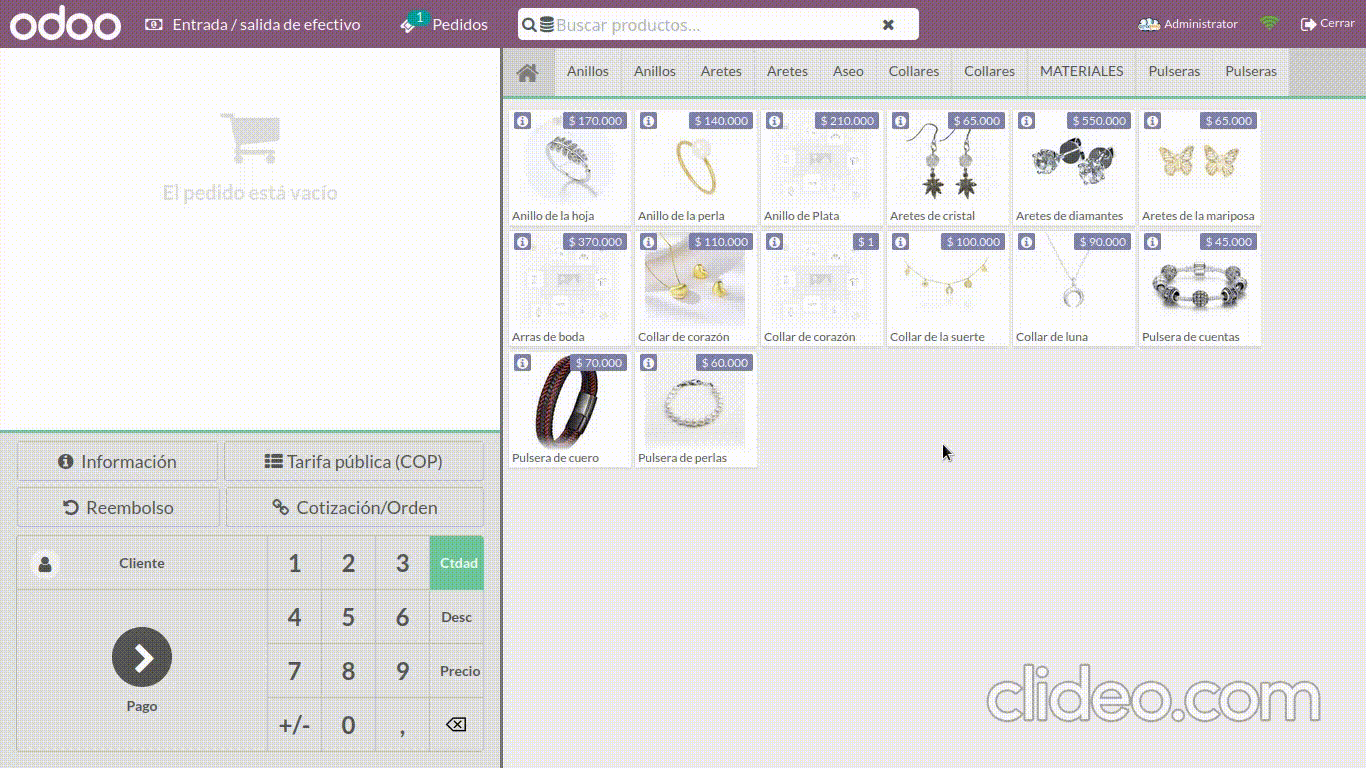Click the home category icon
The image size is (1366, 768).
point(527,72)
